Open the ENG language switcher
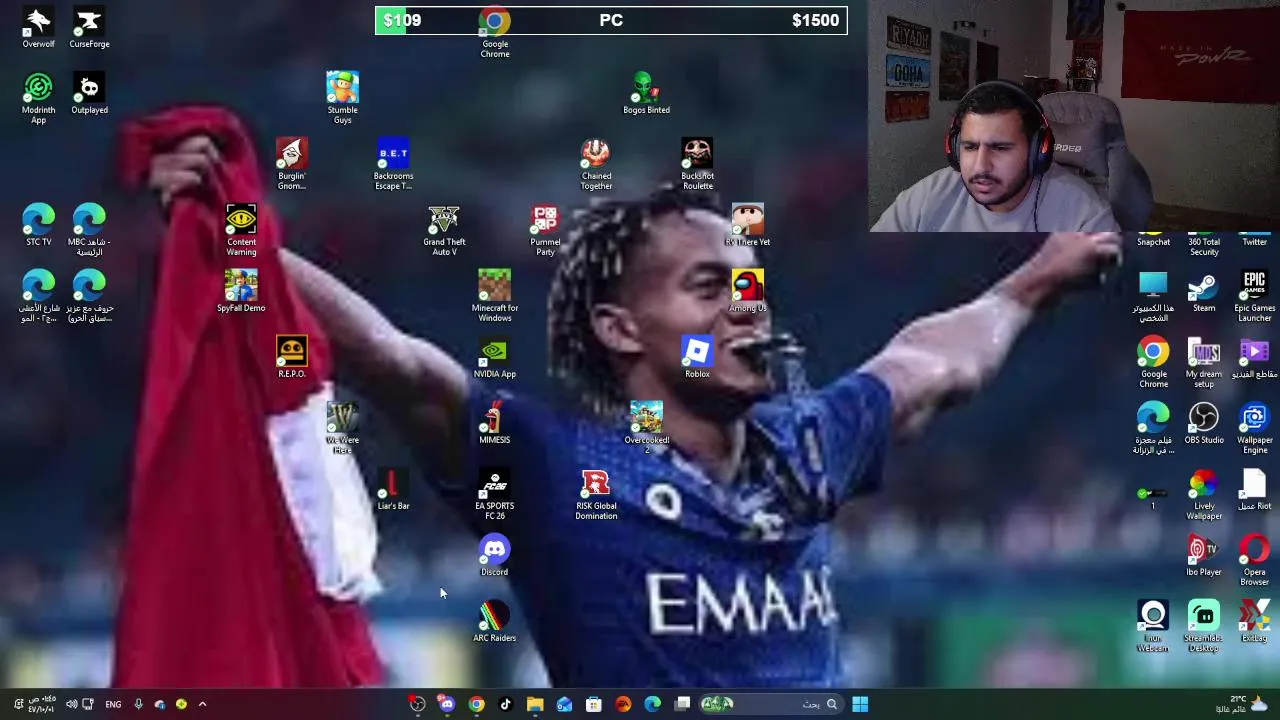The image size is (1280, 720). tap(113, 704)
